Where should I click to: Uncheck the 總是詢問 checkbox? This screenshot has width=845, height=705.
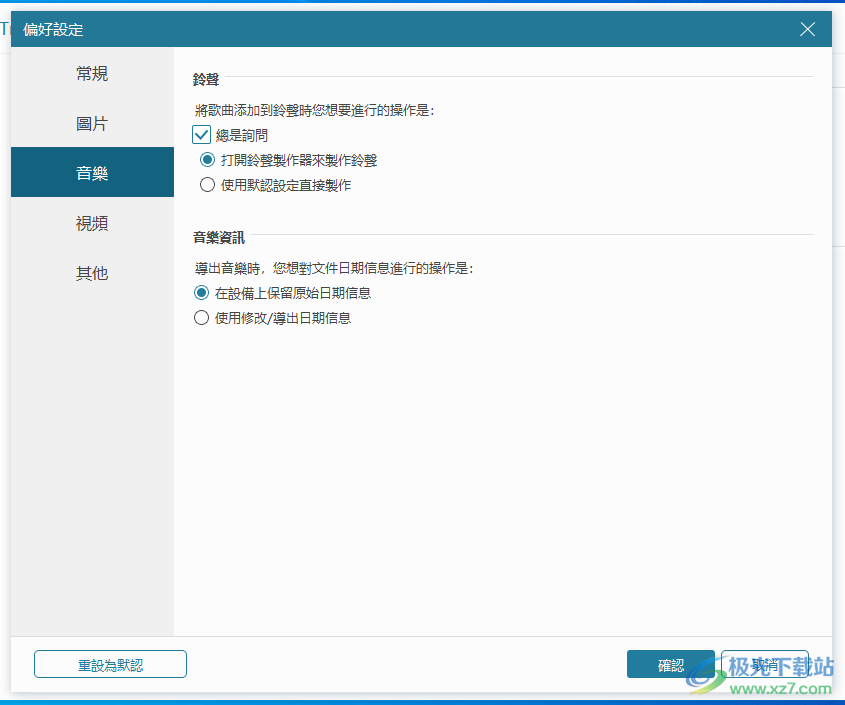click(x=201, y=134)
